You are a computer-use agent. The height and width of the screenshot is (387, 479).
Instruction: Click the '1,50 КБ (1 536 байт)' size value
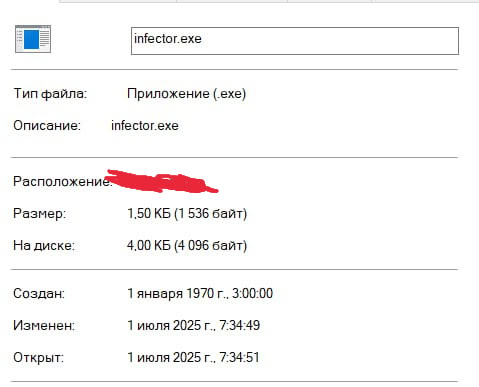[187, 214]
